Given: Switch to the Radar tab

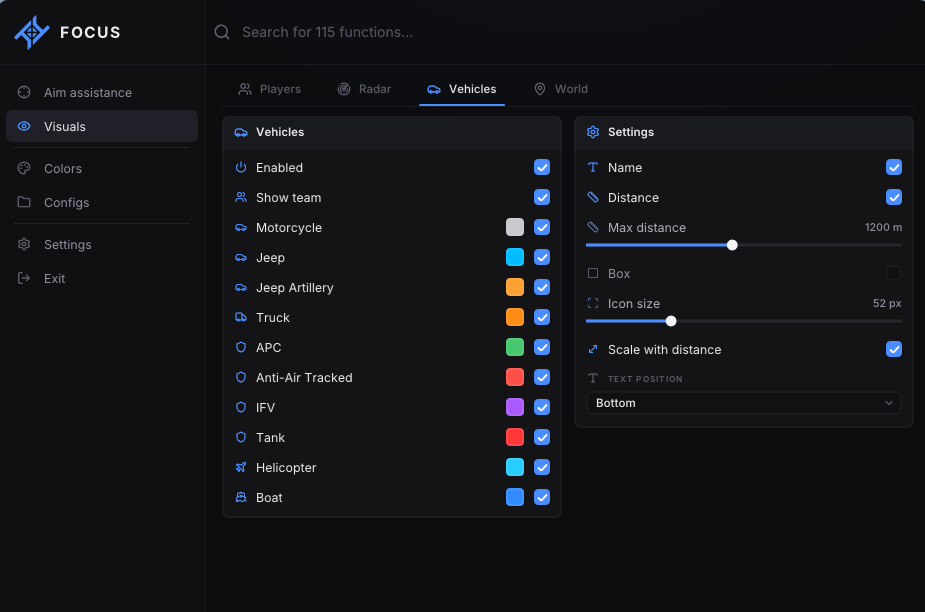Looking at the screenshot, I should [364, 89].
